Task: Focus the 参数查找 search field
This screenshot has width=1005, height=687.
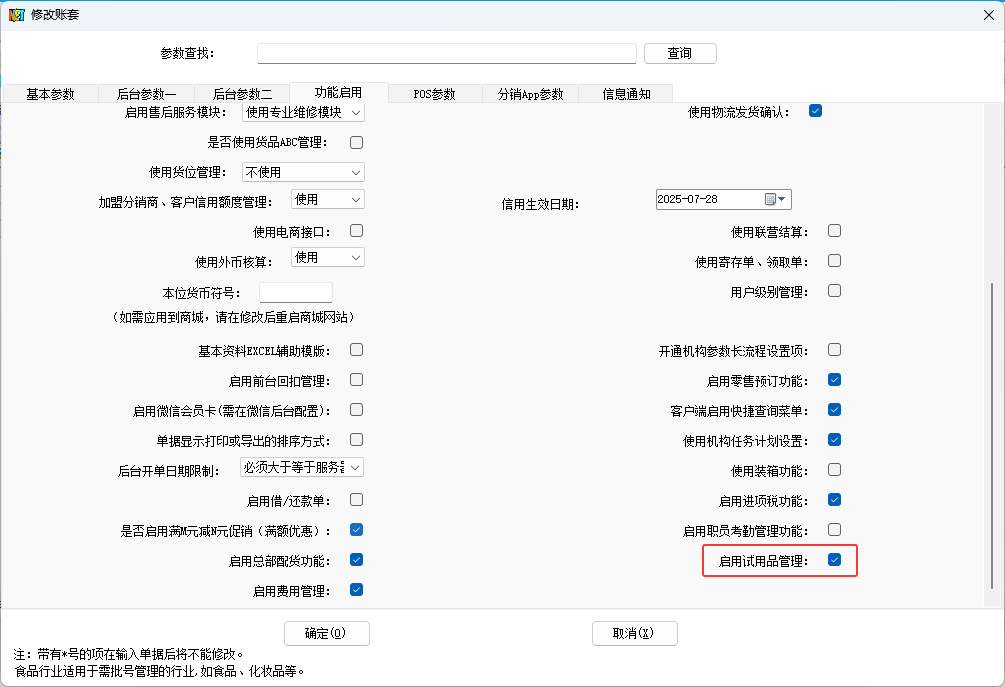Action: point(447,53)
